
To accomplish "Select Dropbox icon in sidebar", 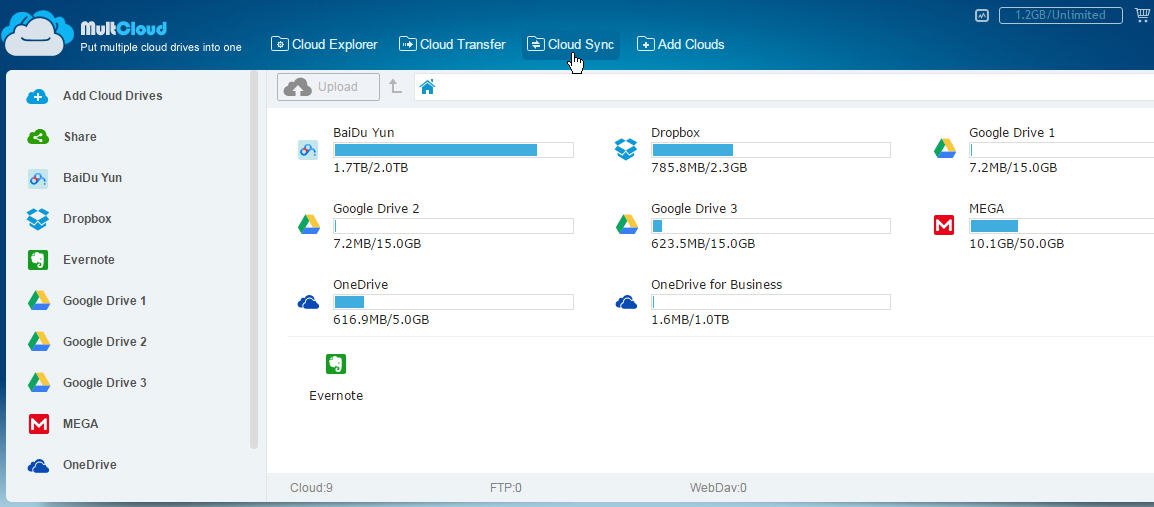I will (38, 219).
